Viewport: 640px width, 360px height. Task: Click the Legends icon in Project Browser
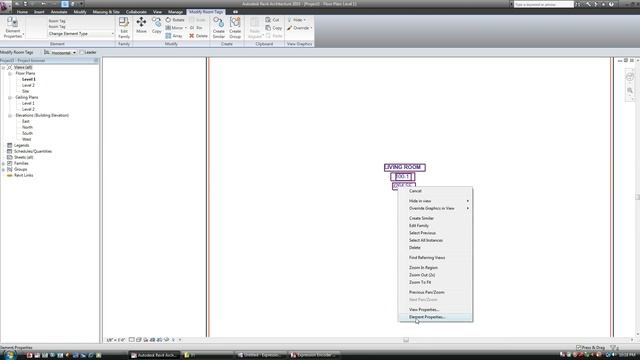tap(9, 145)
